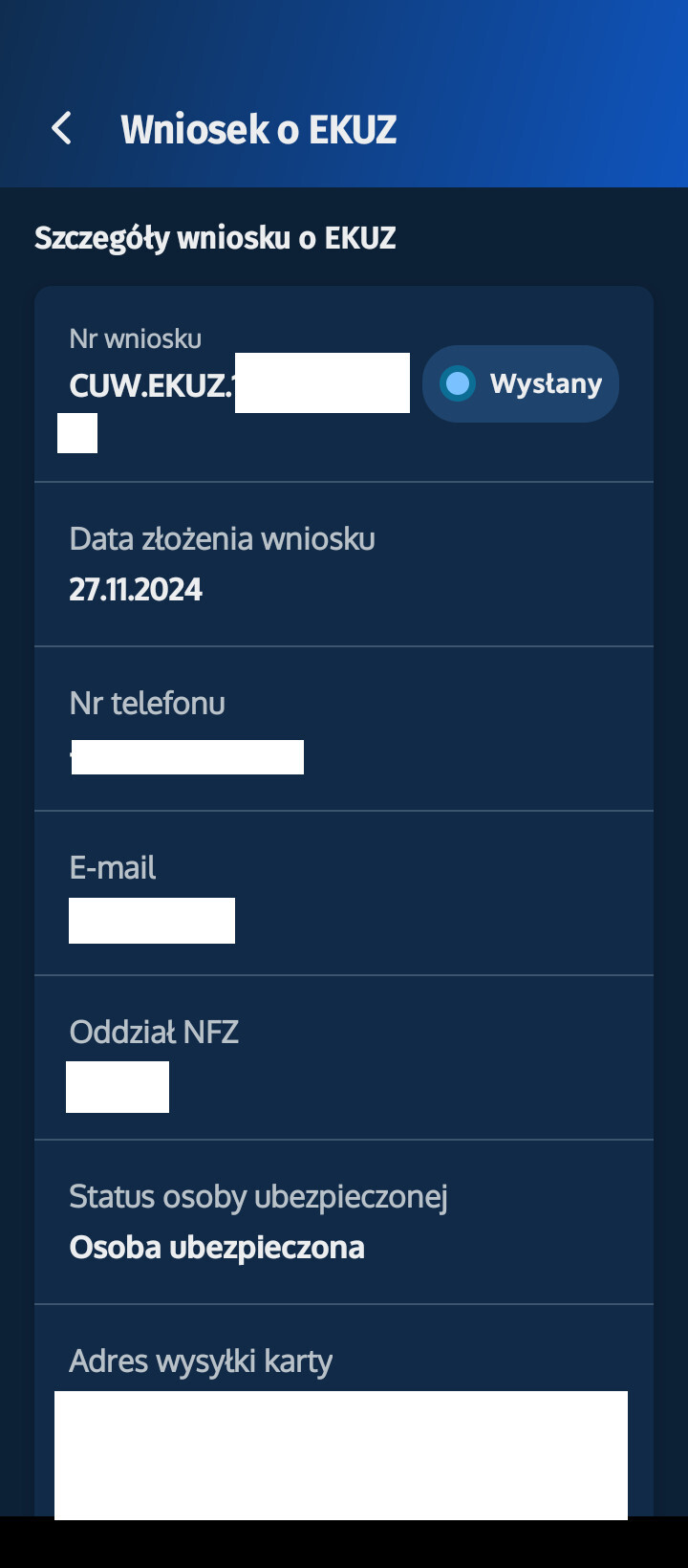Select the redacted card shipping address

341,1453
